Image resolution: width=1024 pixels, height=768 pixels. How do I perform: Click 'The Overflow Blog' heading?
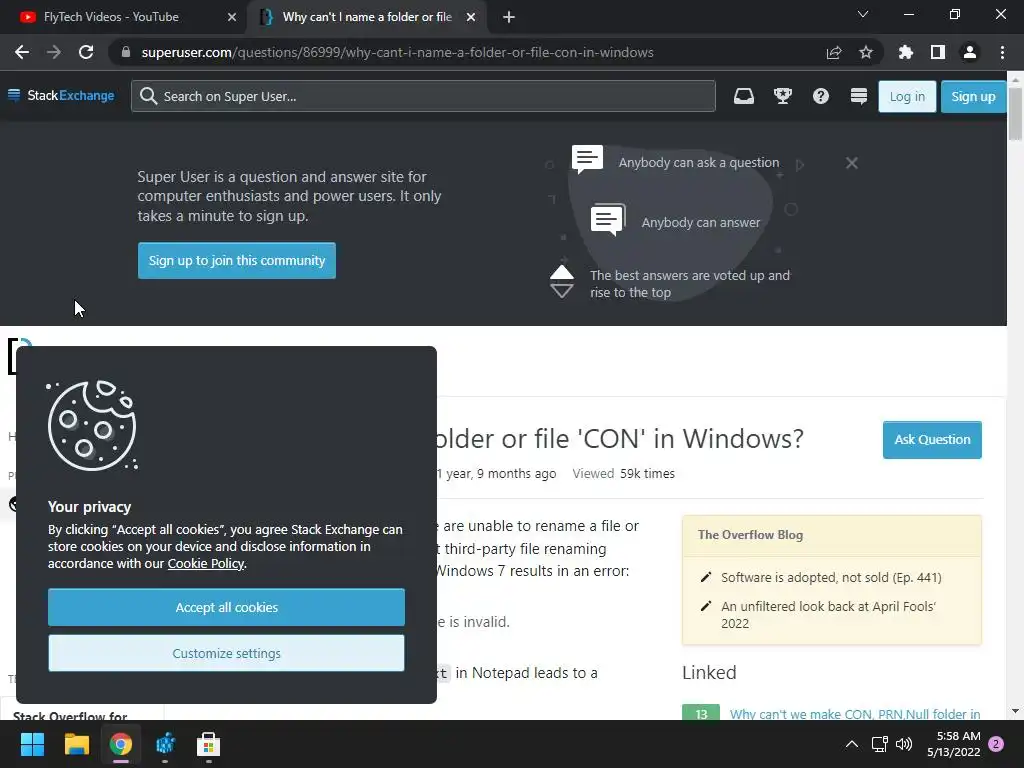tap(750, 535)
